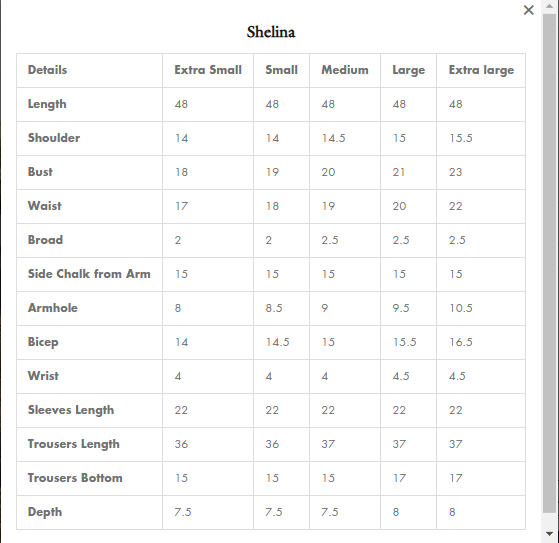This screenshot has height=543, width=559.
Task: Select the Extra Small column header
Action: [208, 70]
